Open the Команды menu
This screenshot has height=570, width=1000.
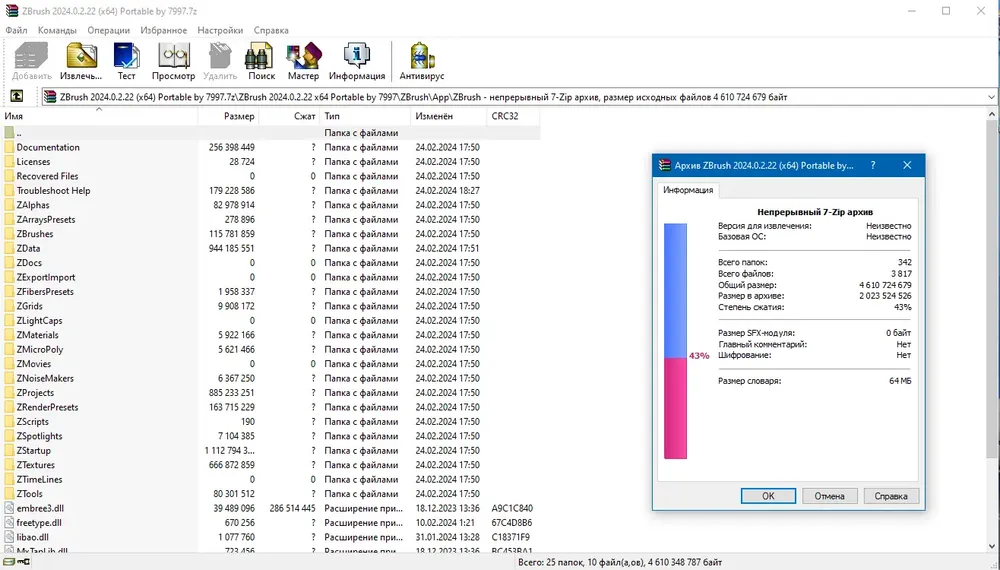[x=57, y=30]
